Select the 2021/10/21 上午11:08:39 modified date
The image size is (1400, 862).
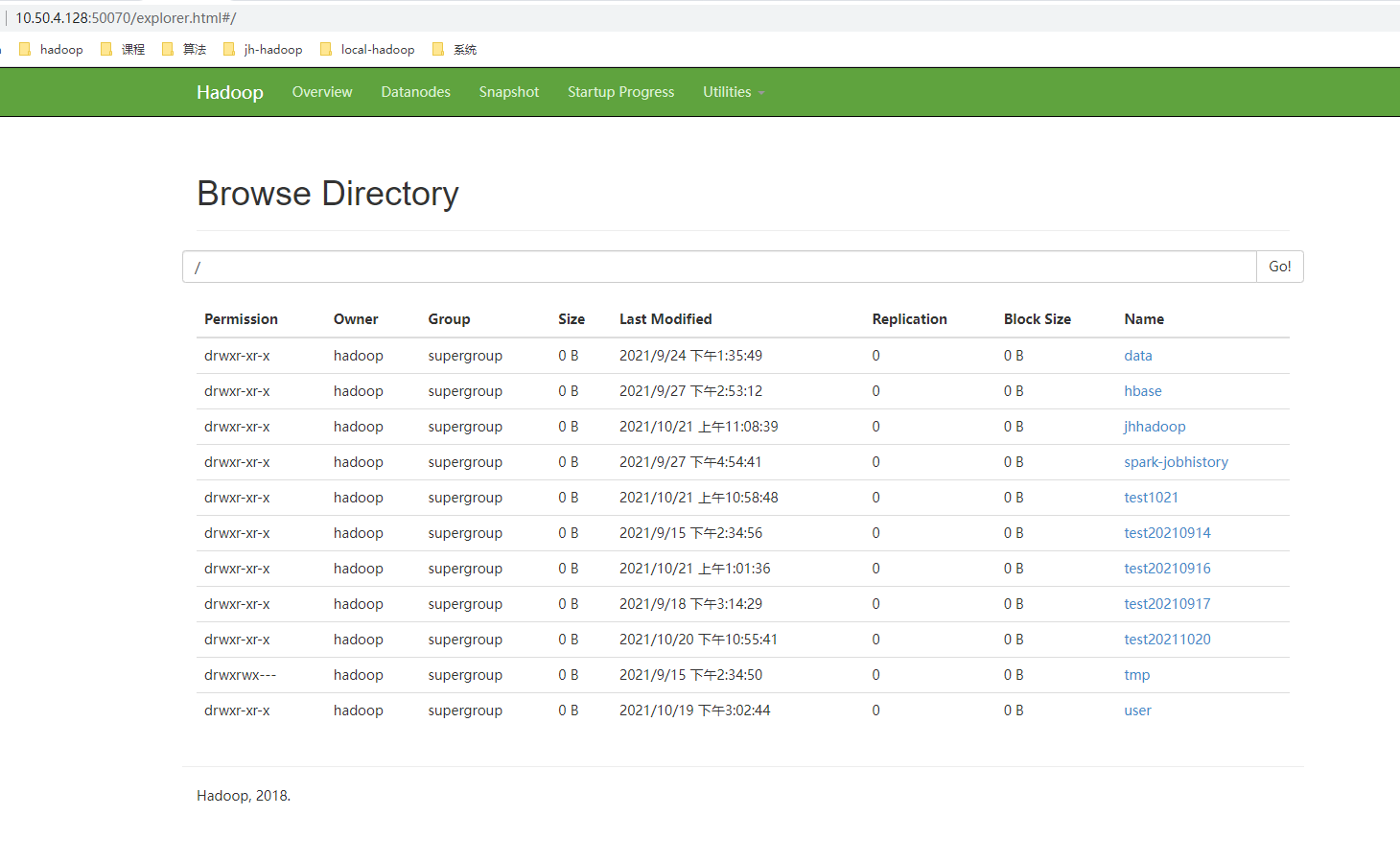699,427
